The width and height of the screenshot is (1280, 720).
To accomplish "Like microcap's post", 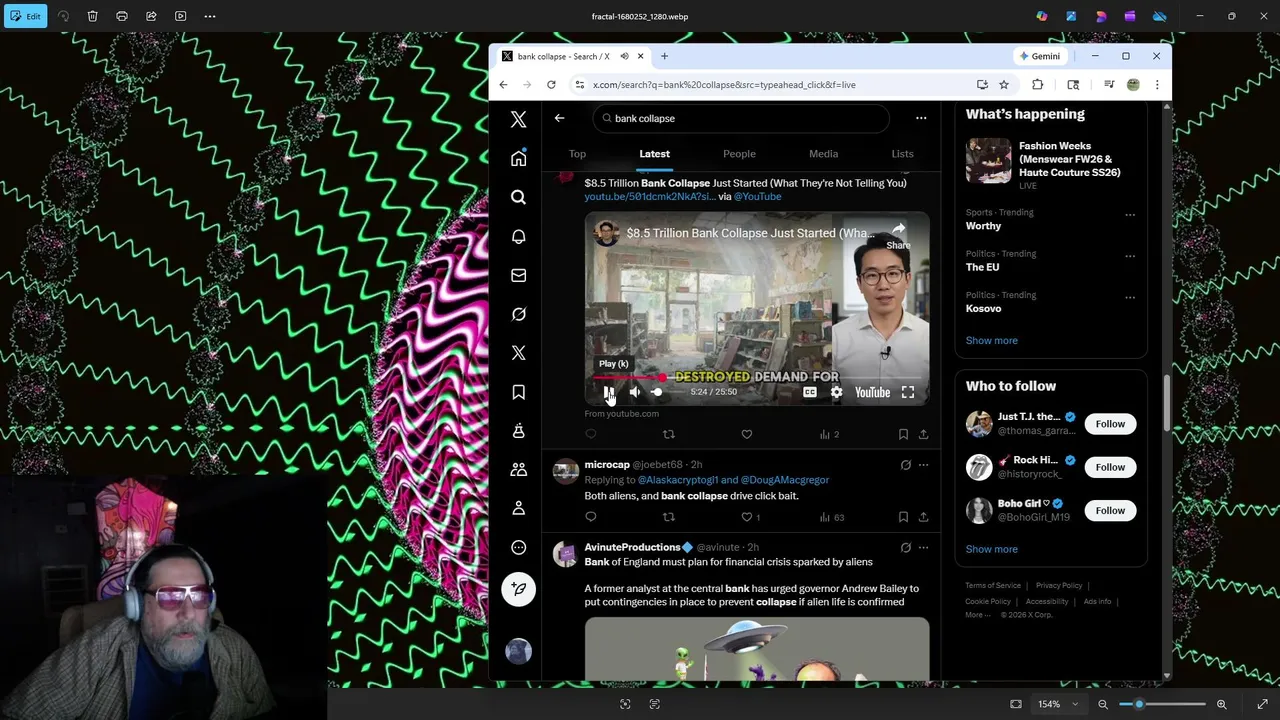I will pos(746,517).
